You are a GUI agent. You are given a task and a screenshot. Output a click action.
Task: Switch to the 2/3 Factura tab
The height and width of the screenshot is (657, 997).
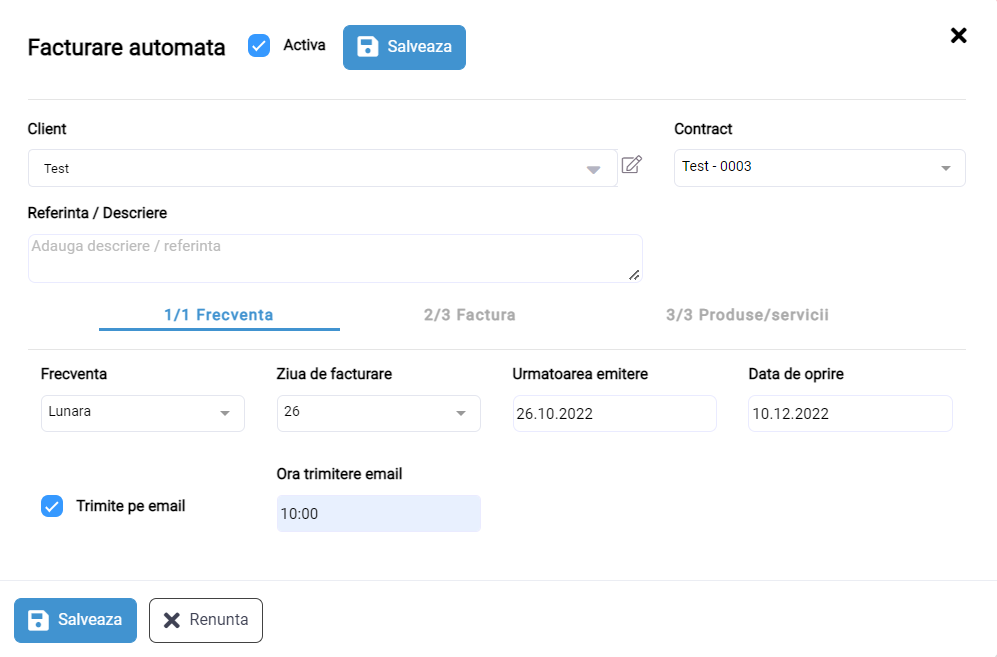pyautogui.click(x=470, y=315)
